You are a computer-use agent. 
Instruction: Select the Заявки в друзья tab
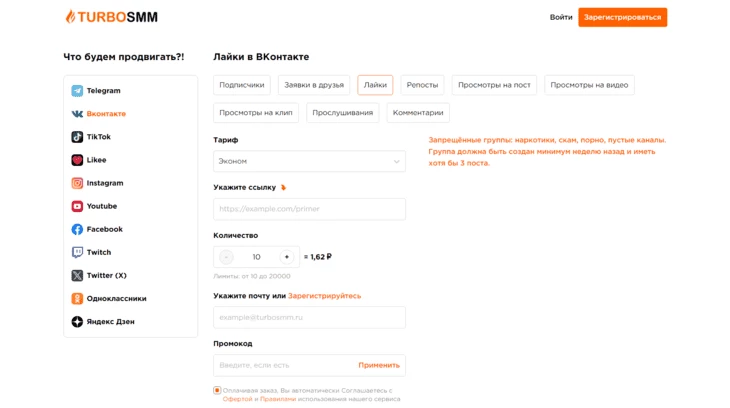tap(314, 85)
